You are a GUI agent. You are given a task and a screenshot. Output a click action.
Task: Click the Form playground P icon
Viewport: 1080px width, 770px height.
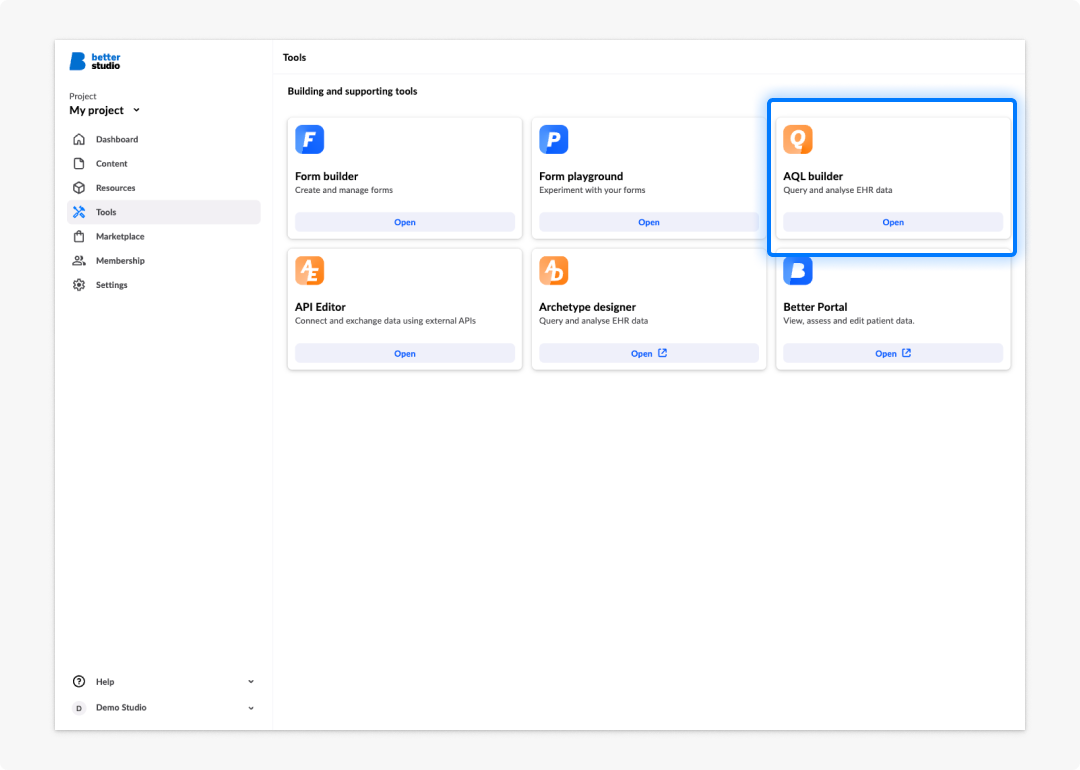553,140
